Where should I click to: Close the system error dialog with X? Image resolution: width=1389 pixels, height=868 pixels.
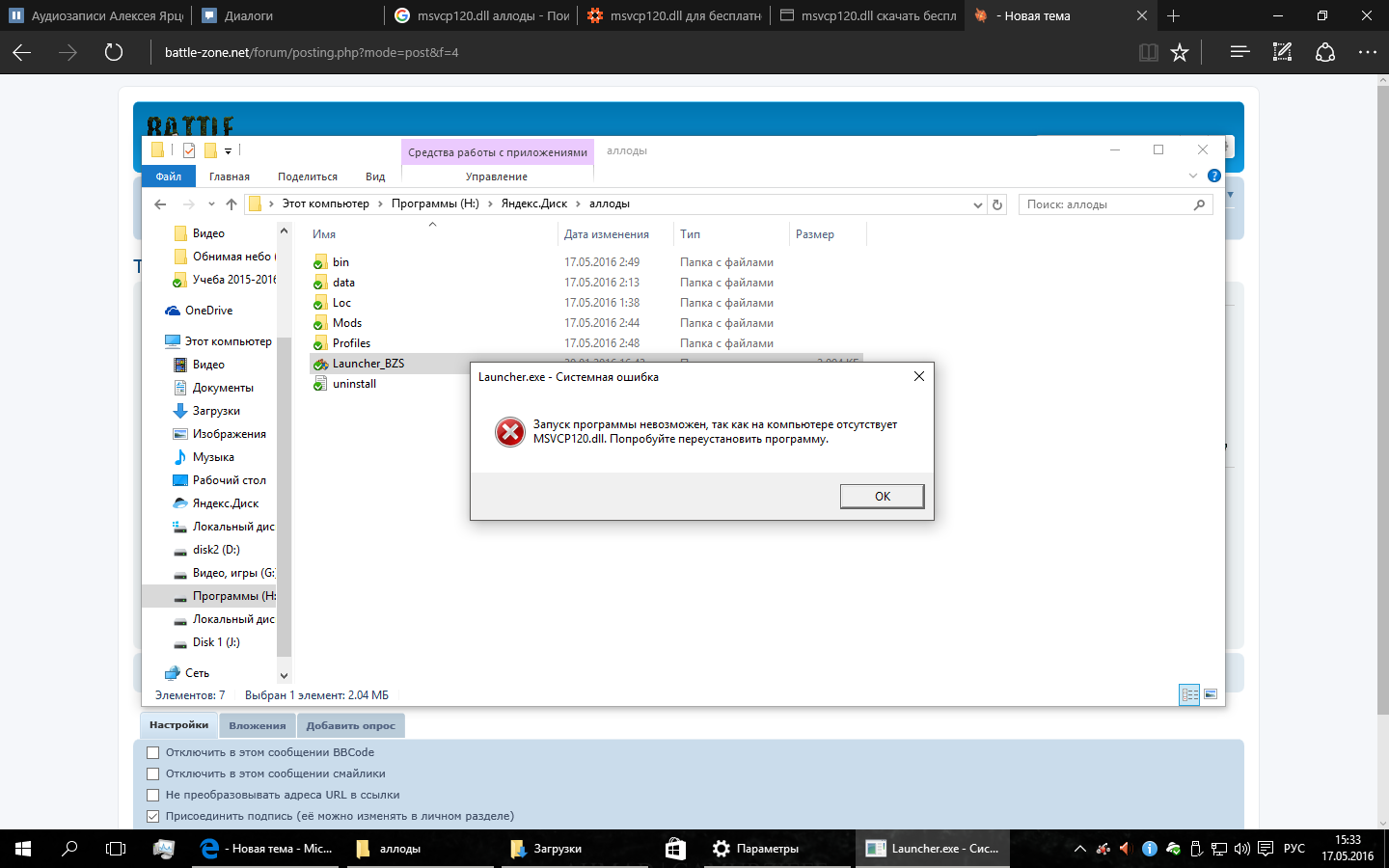(x=918, y=376)
